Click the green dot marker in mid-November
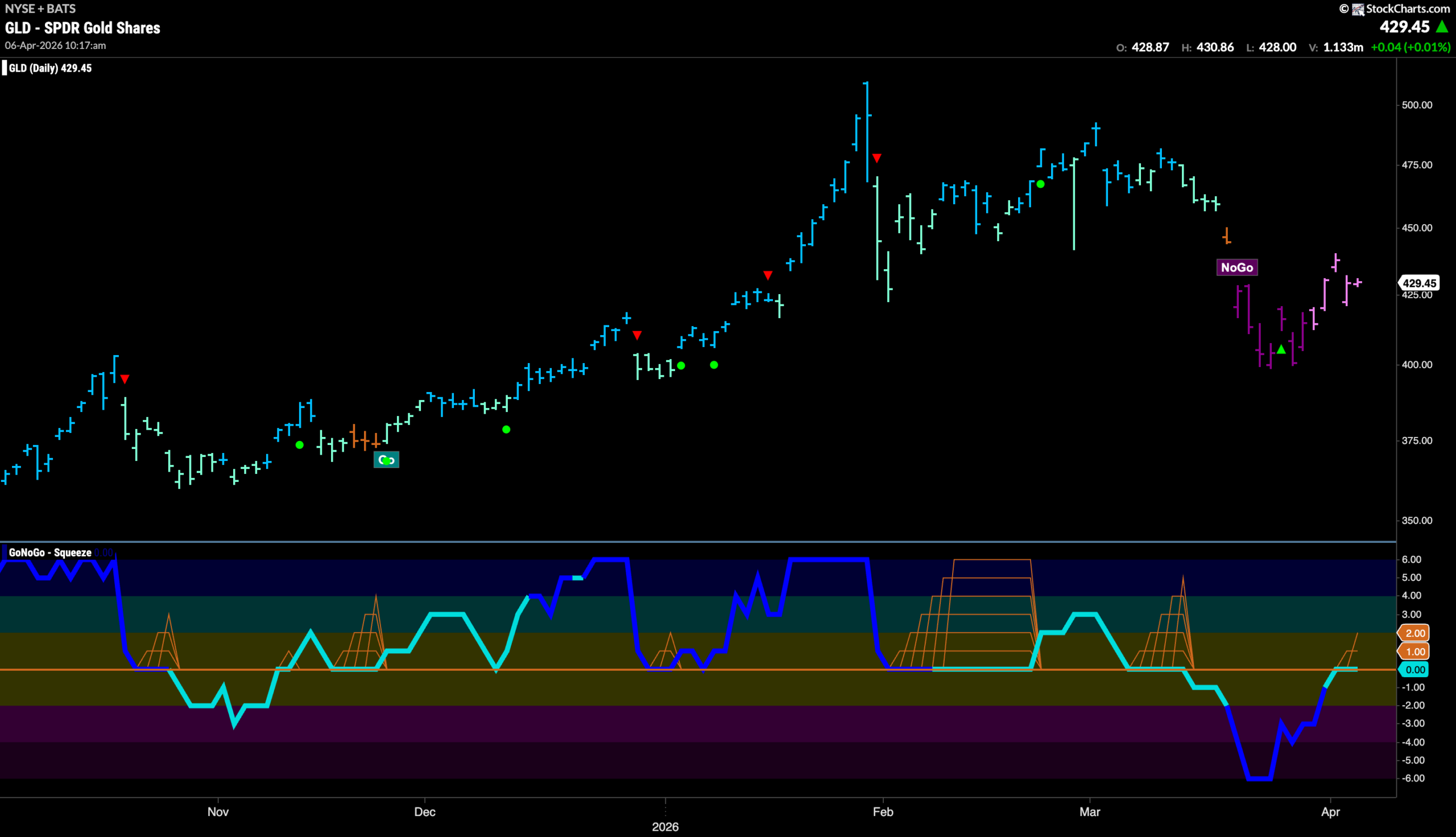1456x837 pixels. click(299, 445)
